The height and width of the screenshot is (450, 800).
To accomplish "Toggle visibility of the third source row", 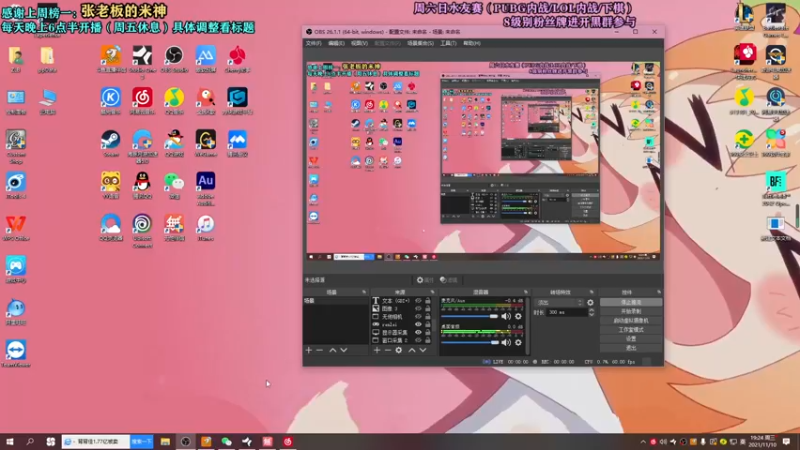I will click(418, 317).
